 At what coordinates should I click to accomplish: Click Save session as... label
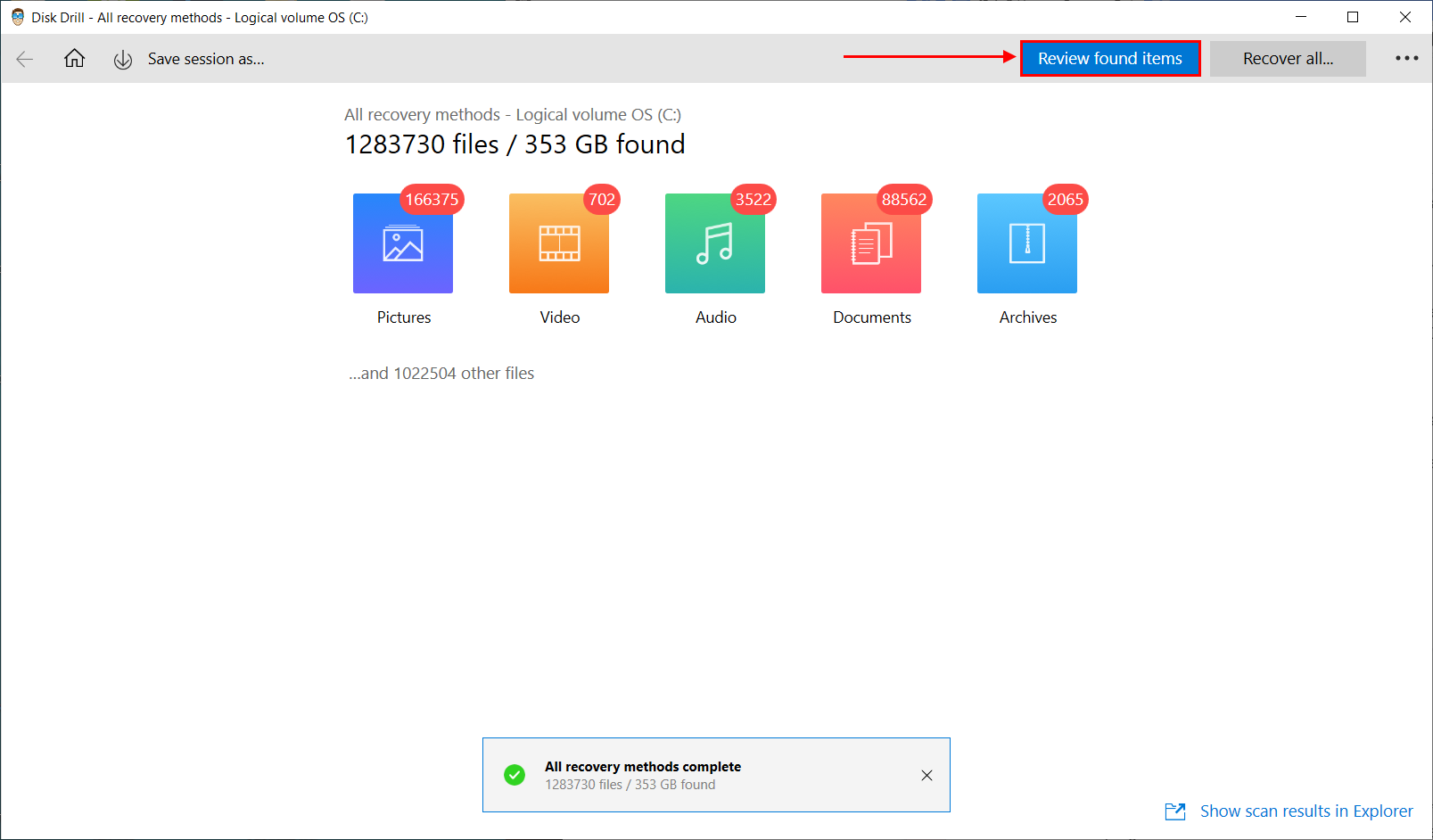coord(206,59)
